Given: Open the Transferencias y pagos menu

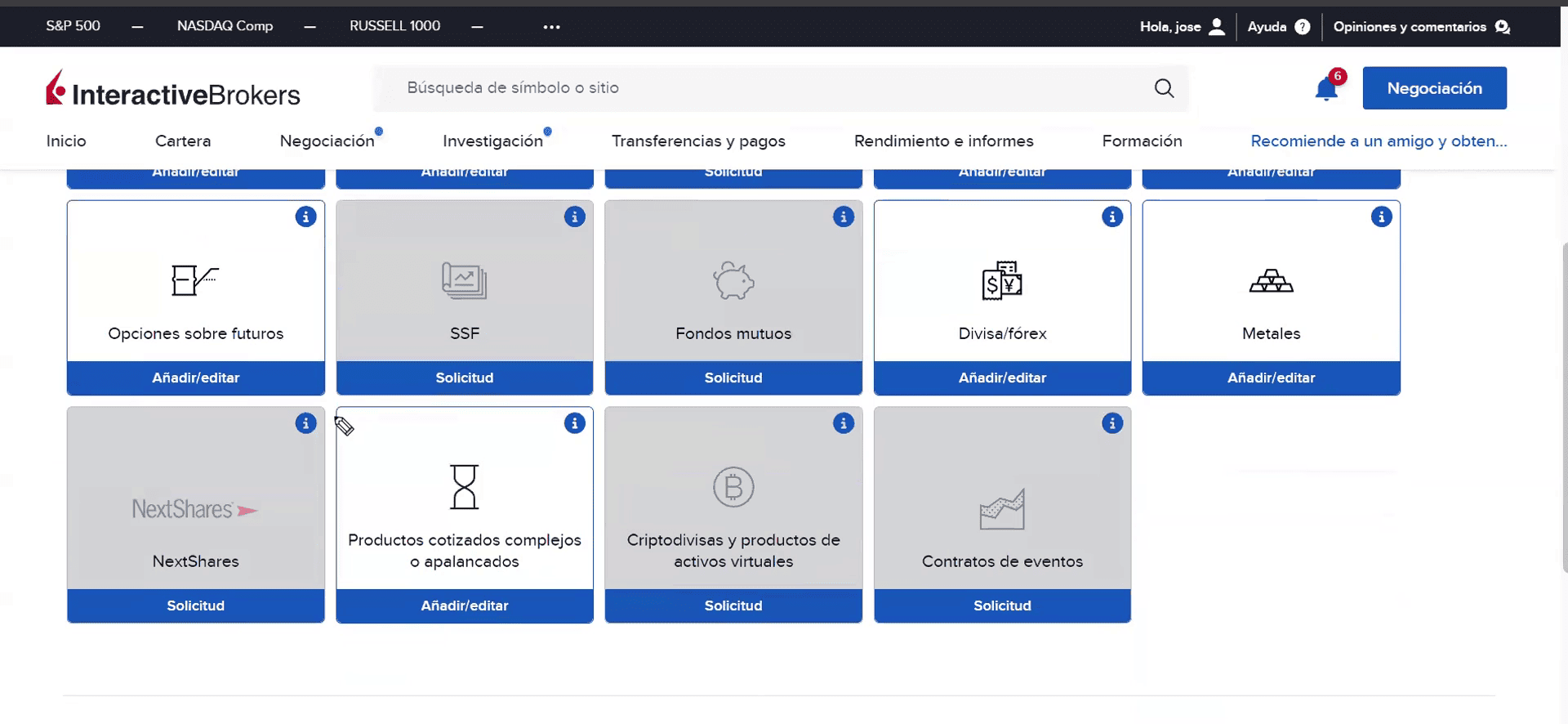Looking at the screenshot, I should click(698, 141).
